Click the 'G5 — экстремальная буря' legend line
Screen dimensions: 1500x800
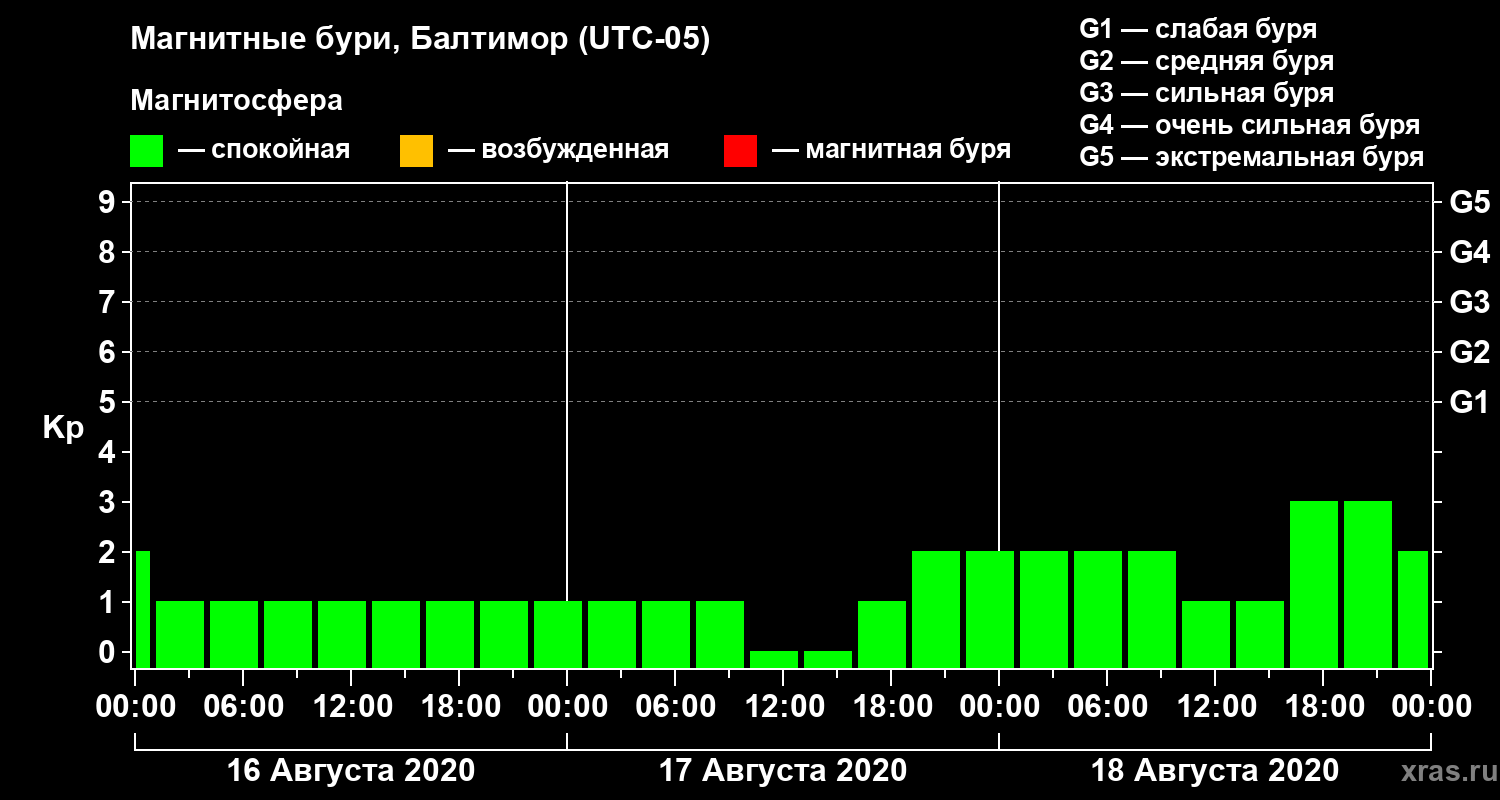pos(1251,158)
